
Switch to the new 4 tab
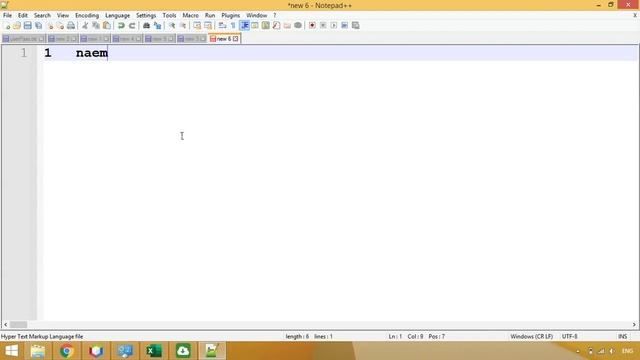click(127, 39)
